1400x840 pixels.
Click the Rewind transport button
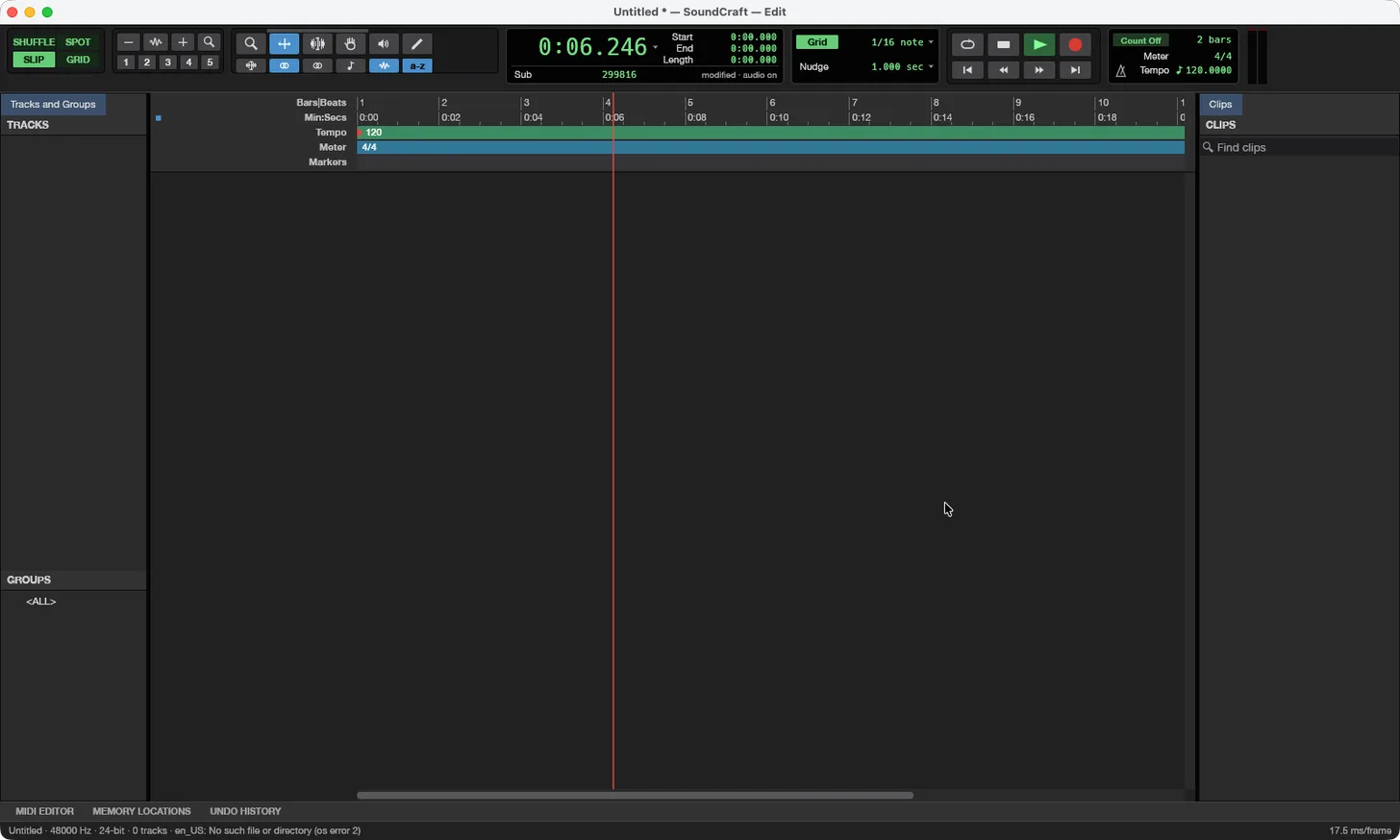1004,70
